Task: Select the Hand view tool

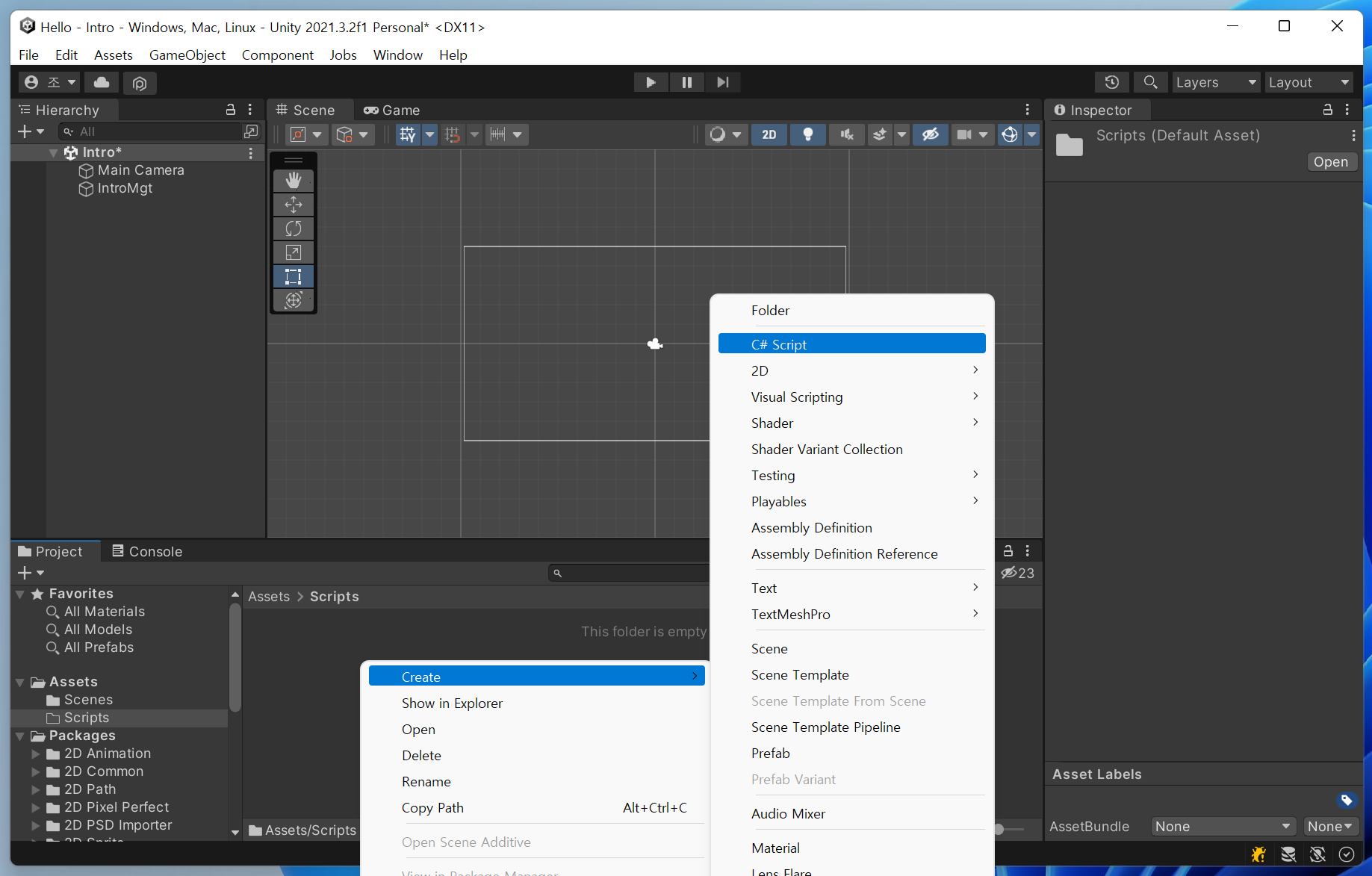Action: point(294,181)
